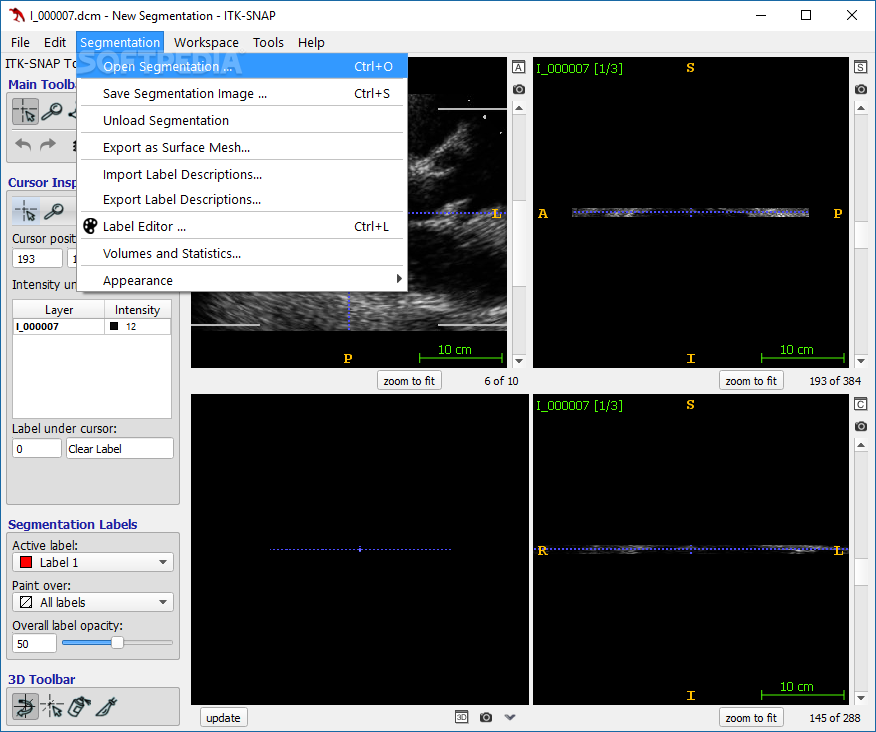Viewport: 876px width, 732px height.
Task: Take snapshot of the axial view
Action: point(518,89)
